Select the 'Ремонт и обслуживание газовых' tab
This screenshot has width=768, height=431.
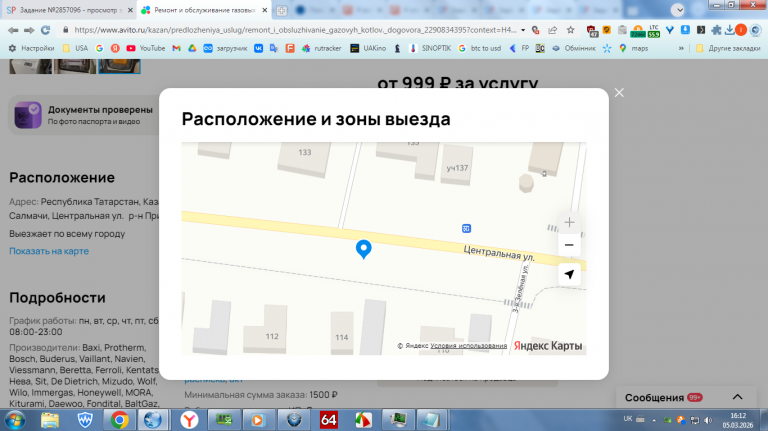[x=204, y=10]
